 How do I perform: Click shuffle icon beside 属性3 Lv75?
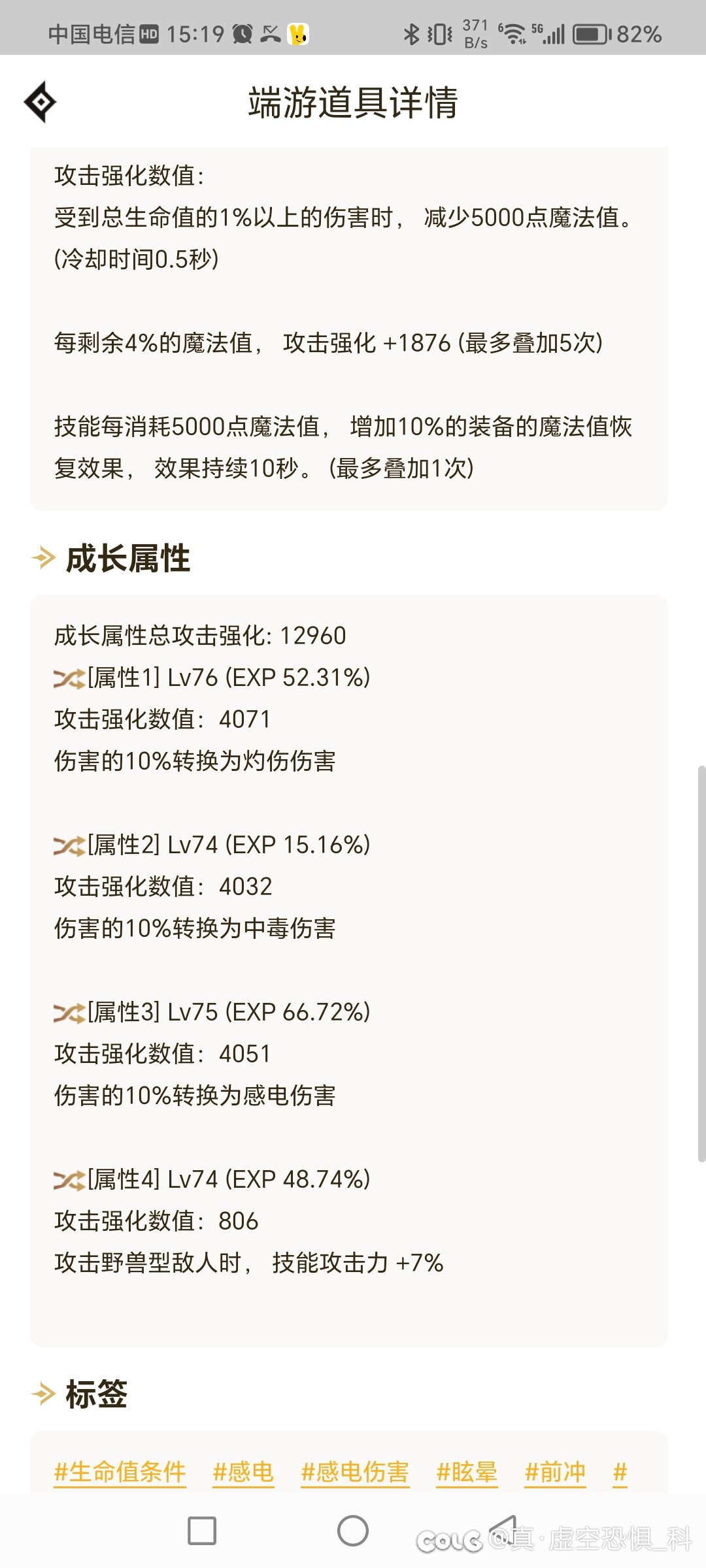69,1013
